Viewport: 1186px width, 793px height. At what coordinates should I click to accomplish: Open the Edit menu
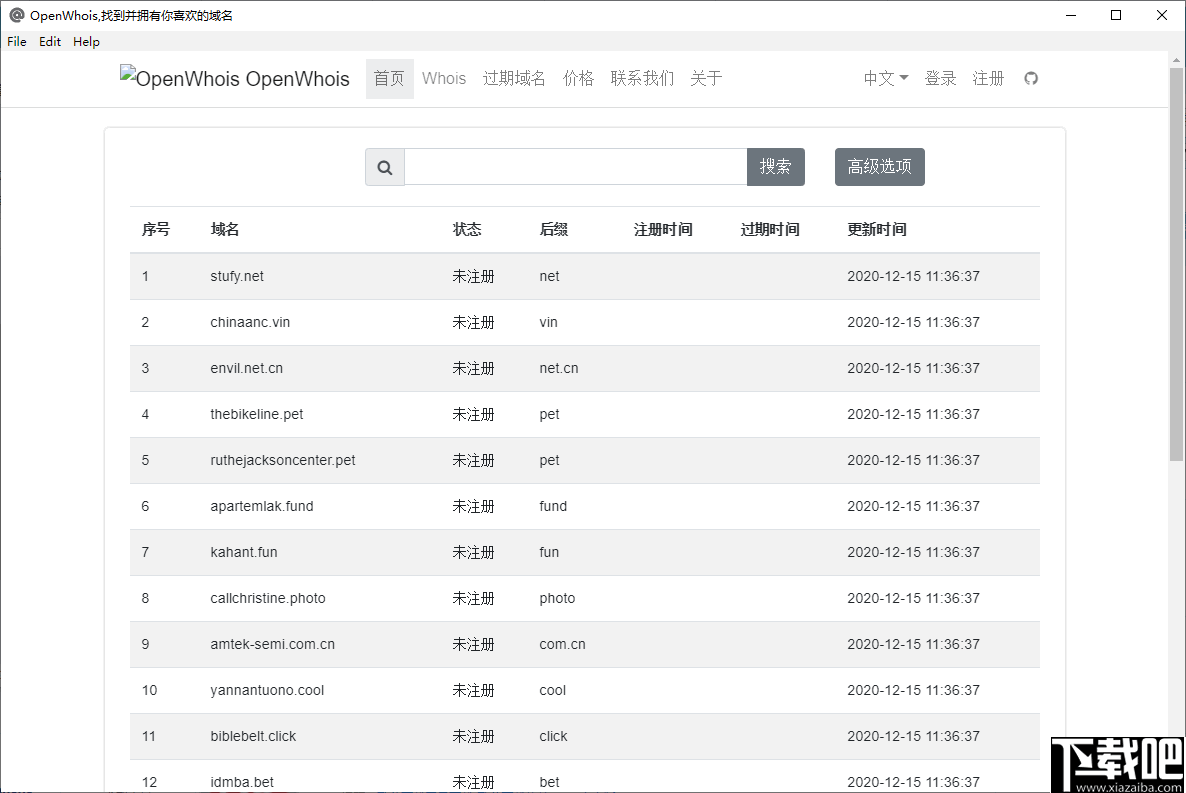click(x=49, y=41)
